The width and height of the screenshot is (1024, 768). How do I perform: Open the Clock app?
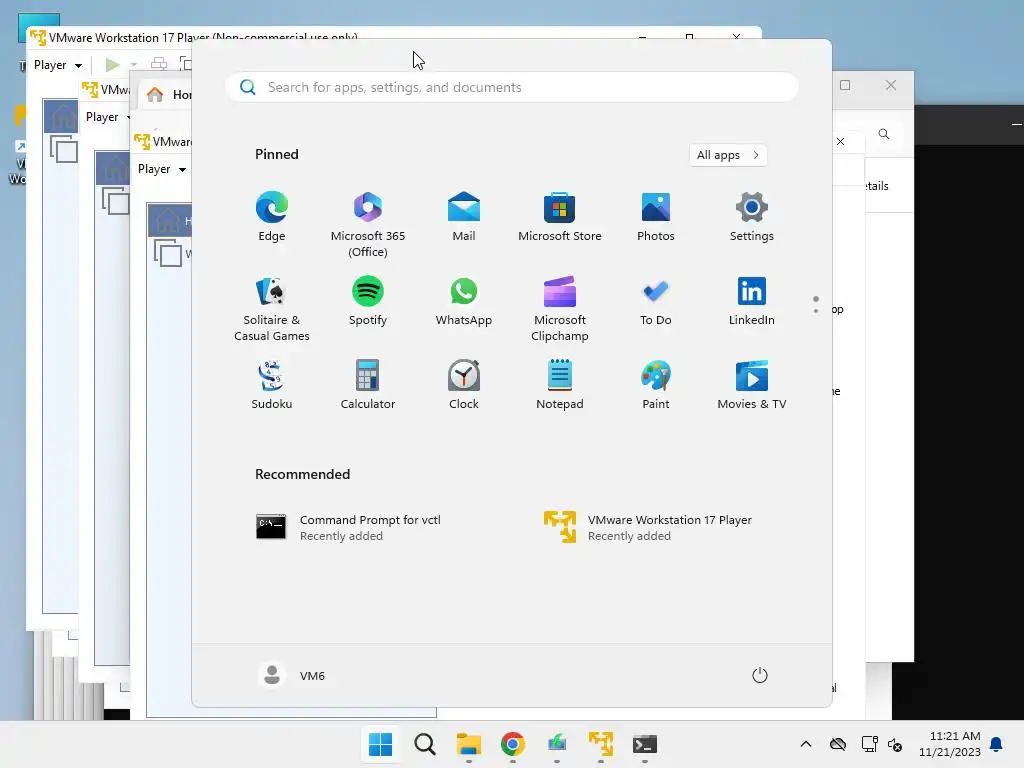464,385
